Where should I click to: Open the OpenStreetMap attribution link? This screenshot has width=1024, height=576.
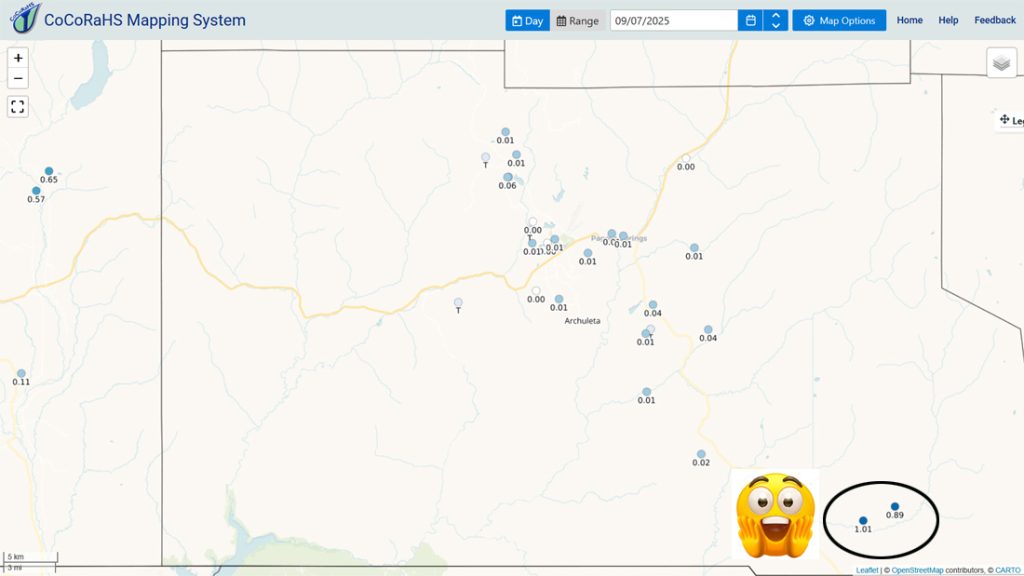point(917,570)
